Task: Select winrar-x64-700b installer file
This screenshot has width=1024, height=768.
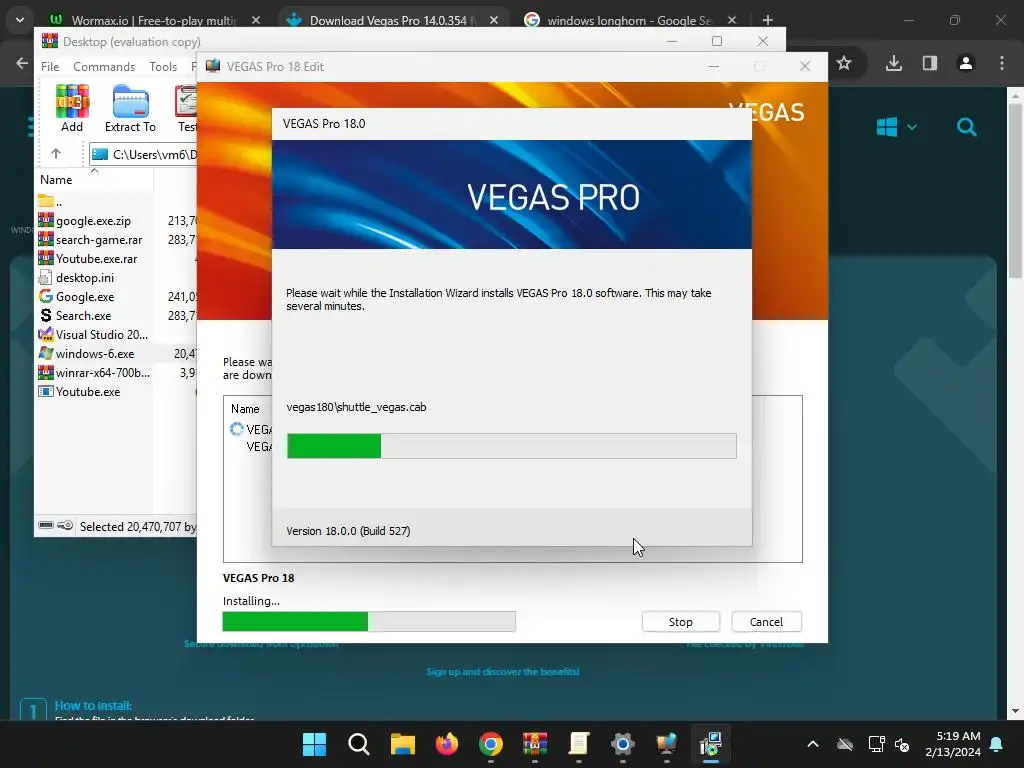Action: click(x=103, y=372)
